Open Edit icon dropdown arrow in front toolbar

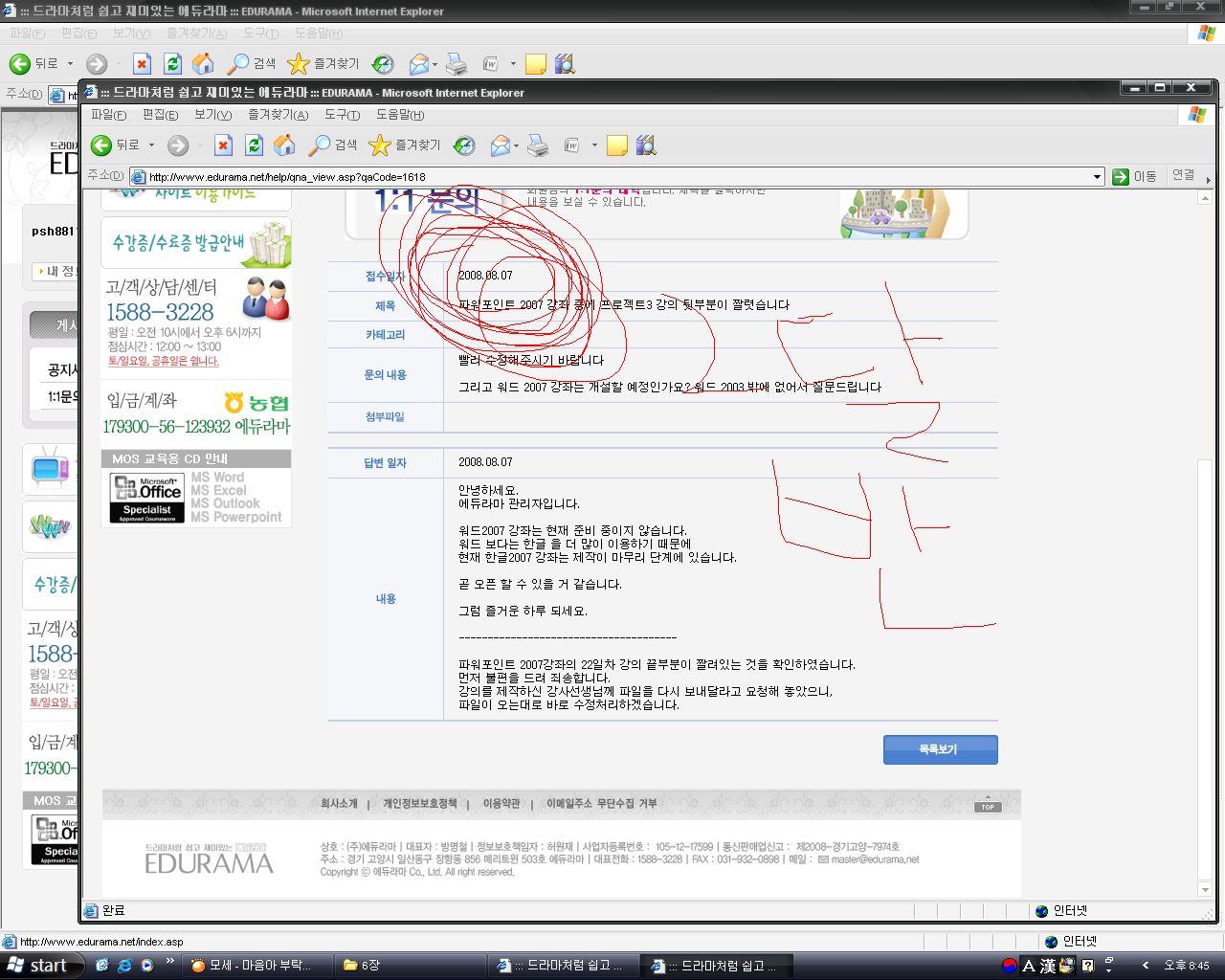pyautogui.click(x=594, y=145)
